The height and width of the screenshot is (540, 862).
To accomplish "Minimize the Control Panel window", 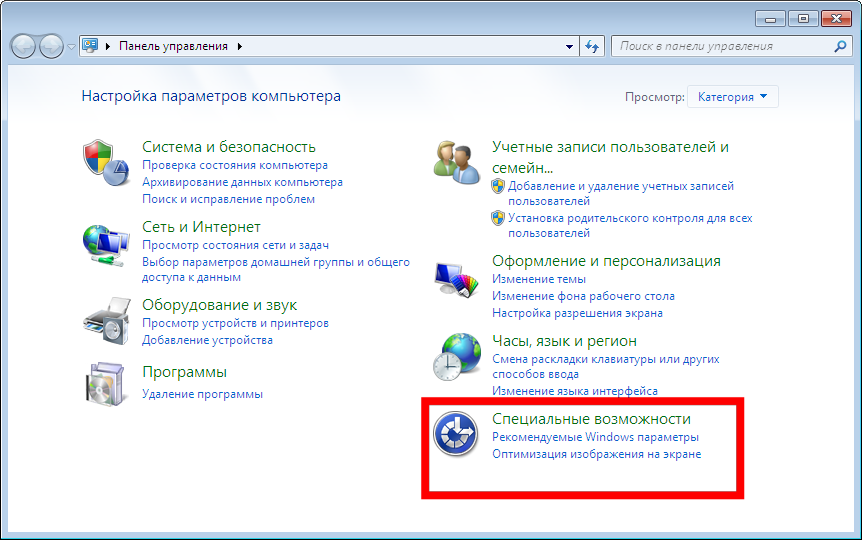I will tap(770, 19).
